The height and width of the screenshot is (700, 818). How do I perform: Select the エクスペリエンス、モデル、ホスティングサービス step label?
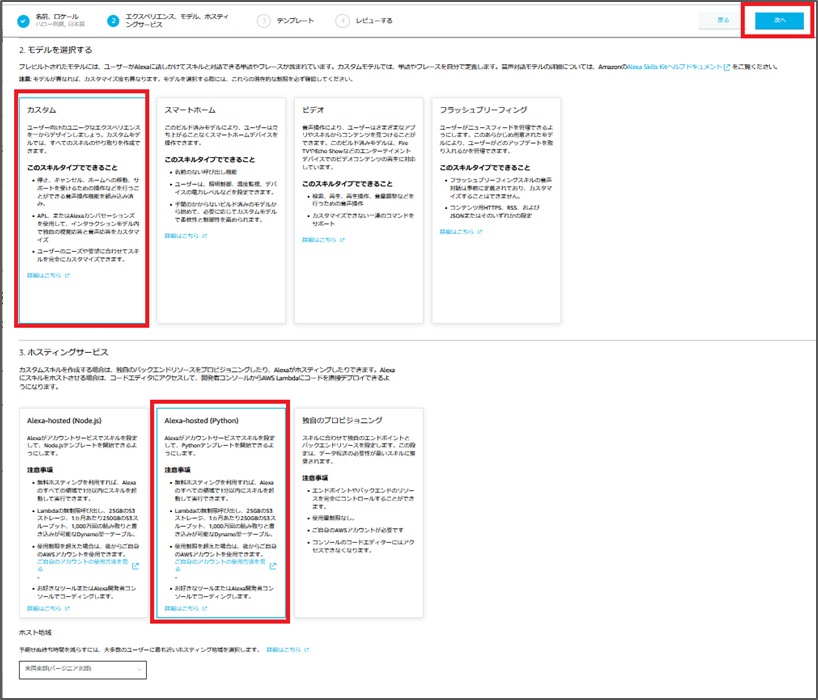177,20
